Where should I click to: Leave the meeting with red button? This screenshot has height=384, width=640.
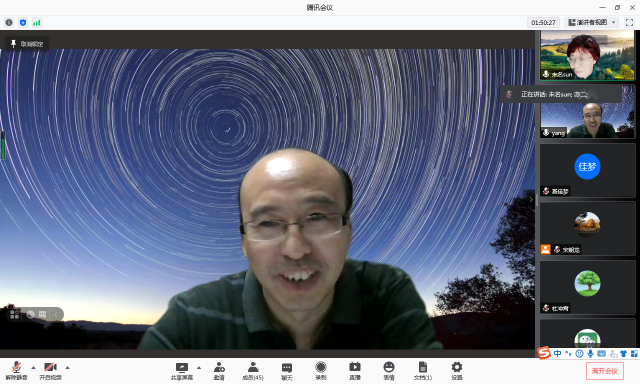pyautogui.click(x=605, y=371)
